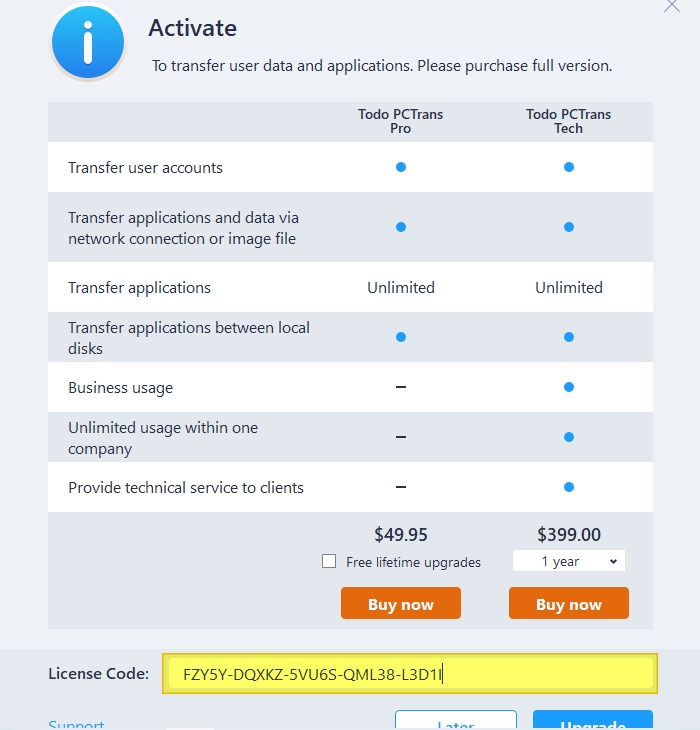This screenshot has height=730, width=700.
Task: Click the blue info icon beside Activate
Action: (88, 43)
